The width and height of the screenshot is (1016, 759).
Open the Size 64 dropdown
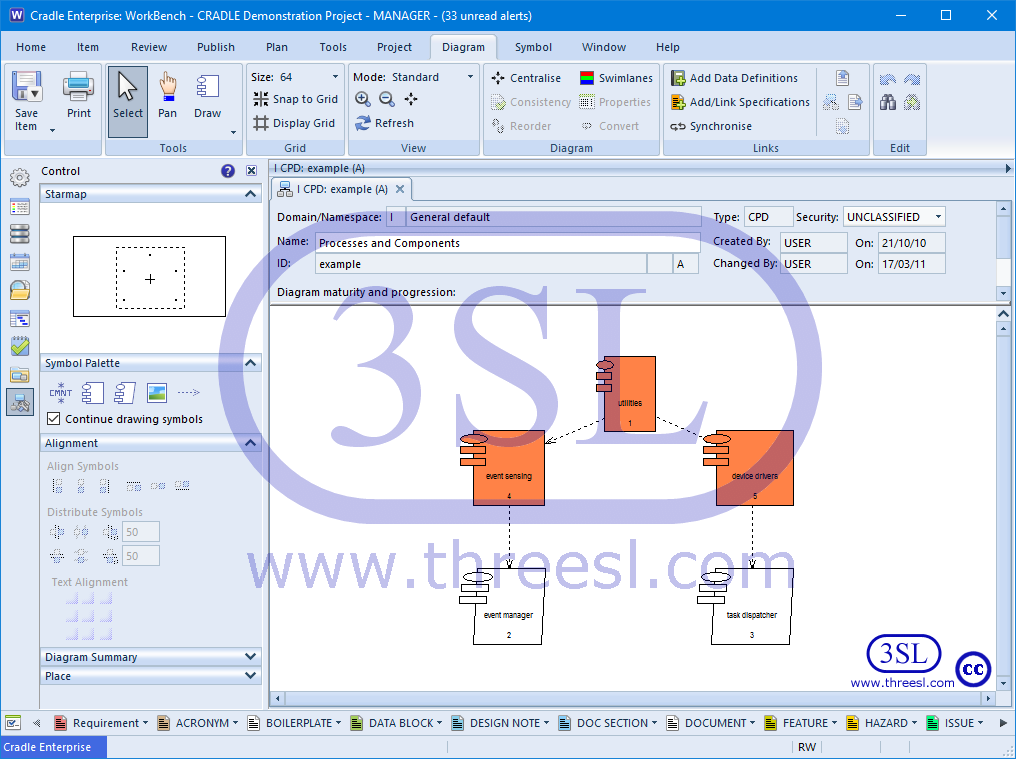click(x=335, y=76)
